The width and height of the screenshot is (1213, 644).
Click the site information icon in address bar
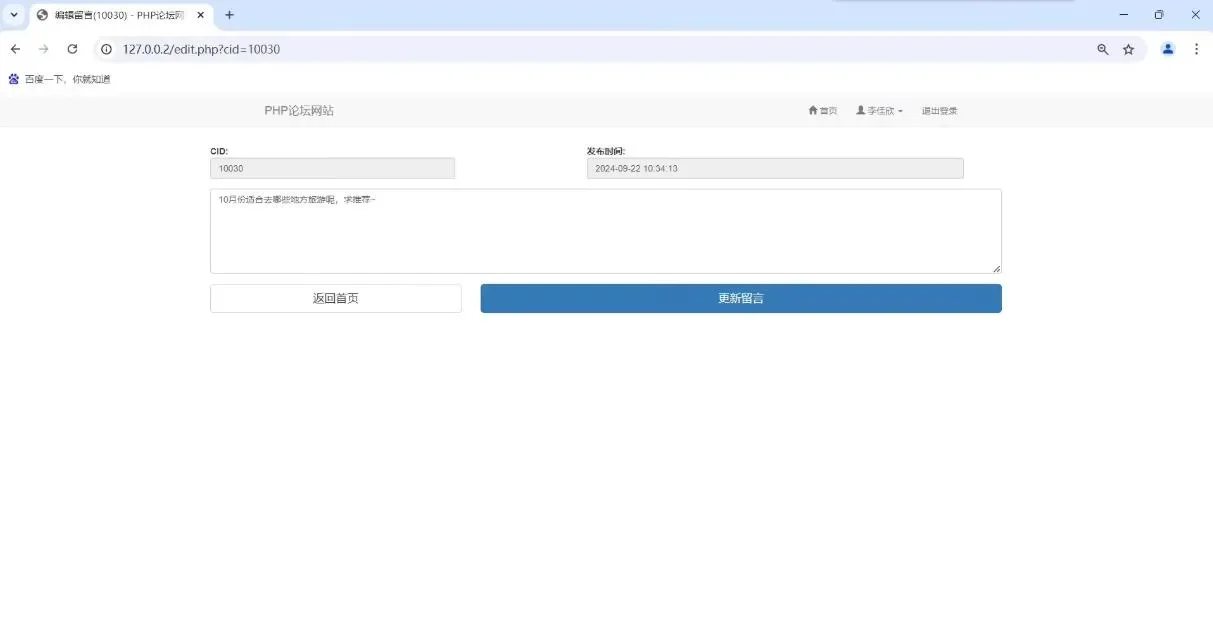(106, 48)
